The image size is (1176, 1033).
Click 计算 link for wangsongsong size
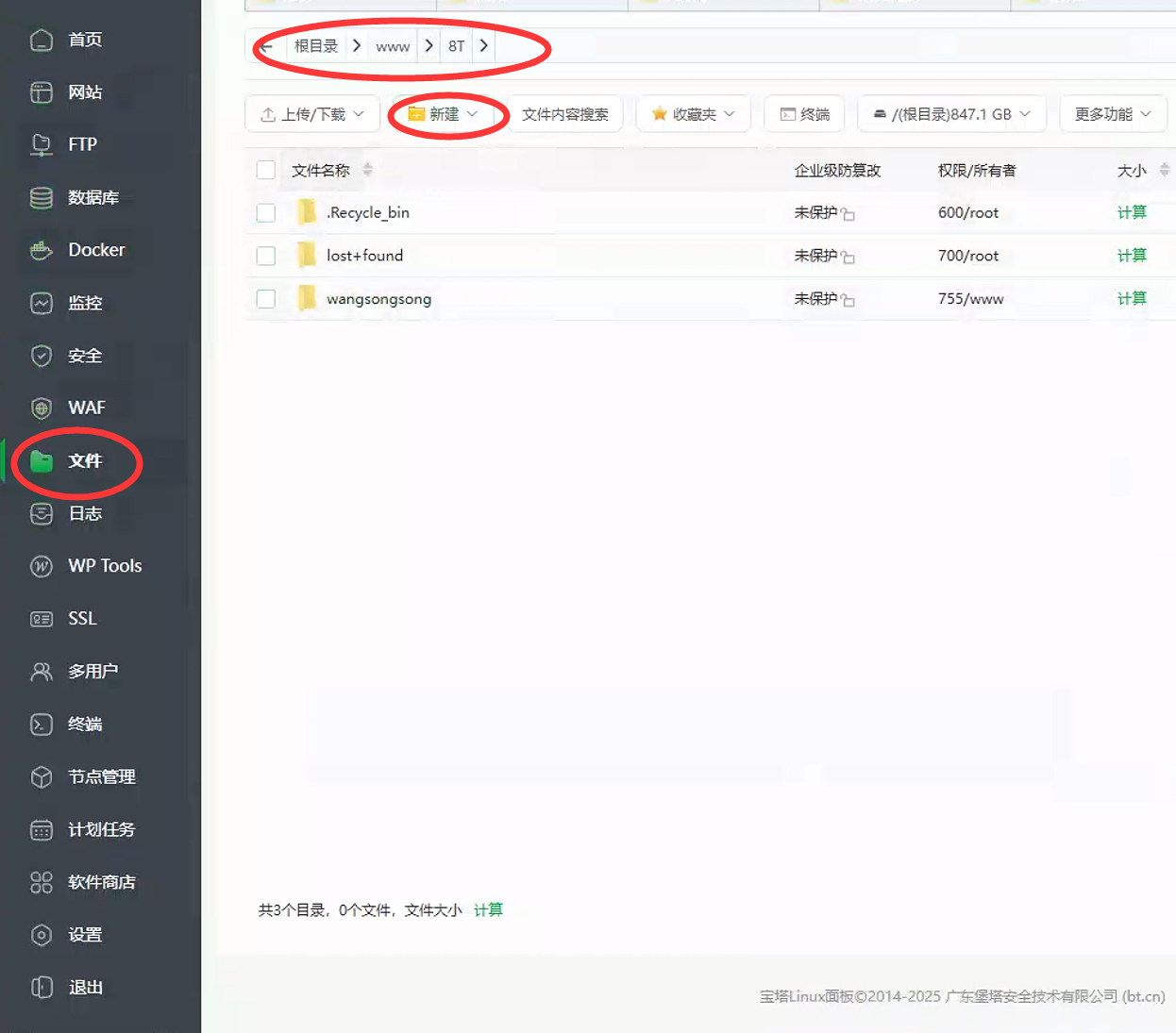point(1131,299)
